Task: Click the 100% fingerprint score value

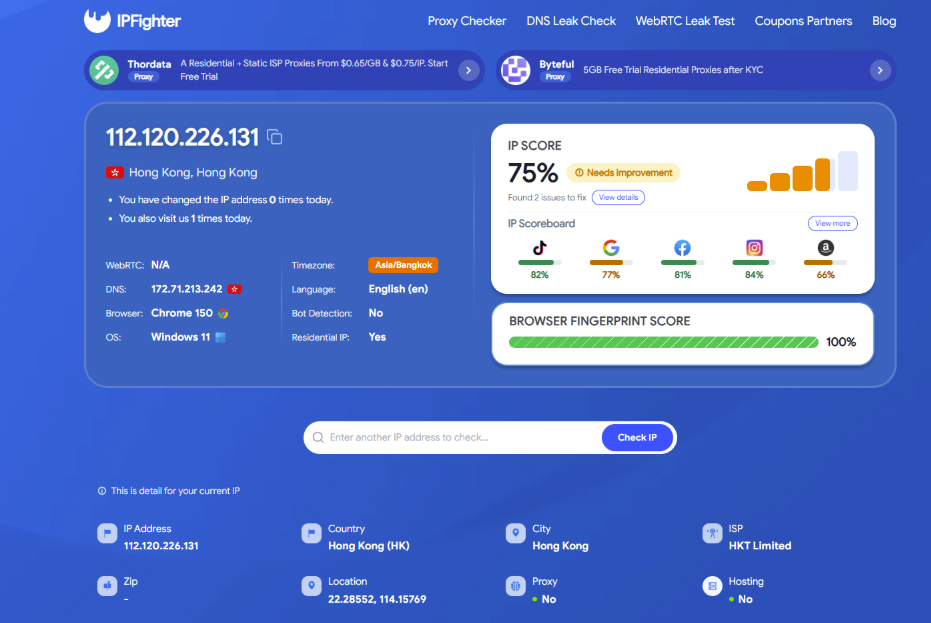Action: click(841, 342)
